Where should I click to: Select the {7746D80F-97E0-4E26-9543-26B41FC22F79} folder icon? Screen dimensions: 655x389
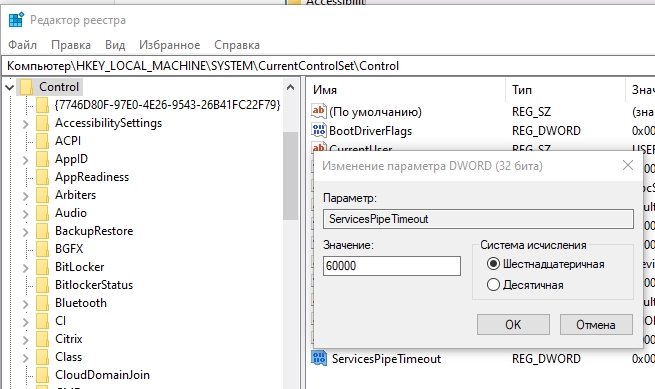[42, 105]
